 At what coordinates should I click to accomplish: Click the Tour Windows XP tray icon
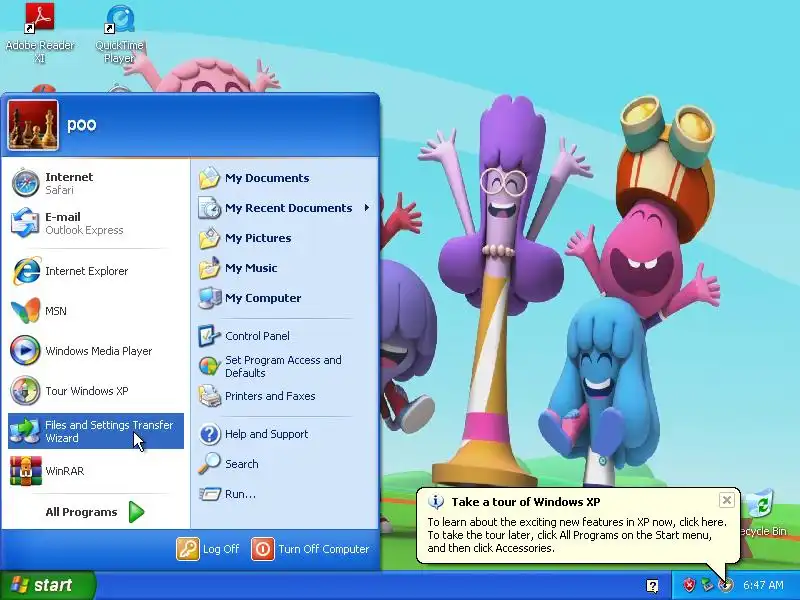point(726,585)
